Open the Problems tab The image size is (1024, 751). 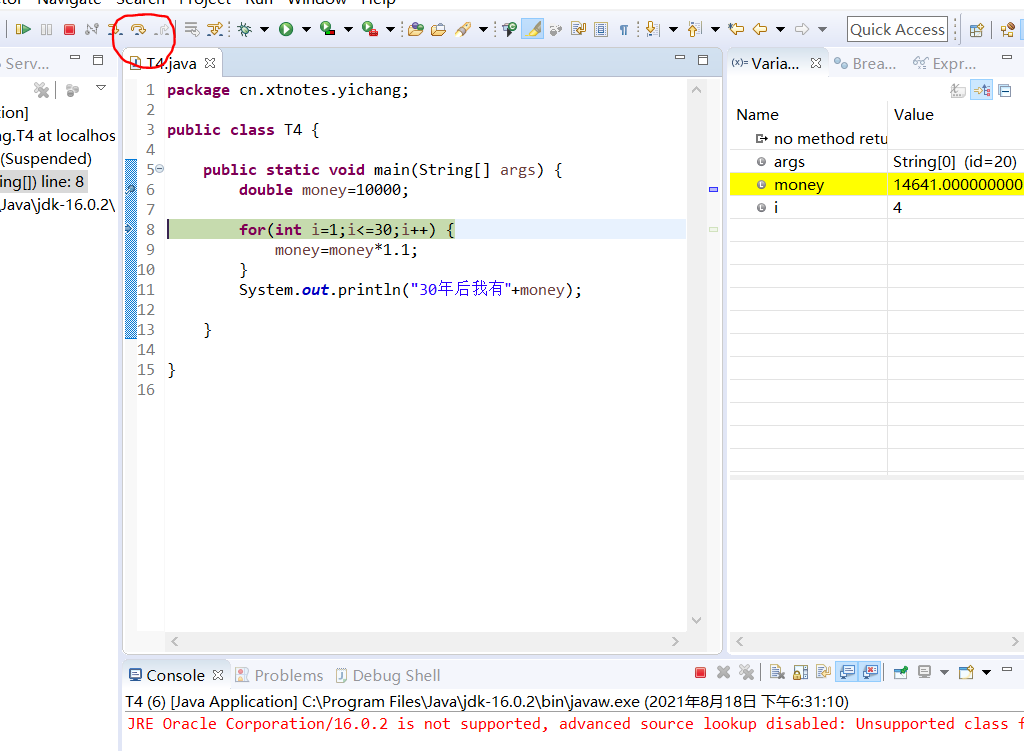pos(279,675)
